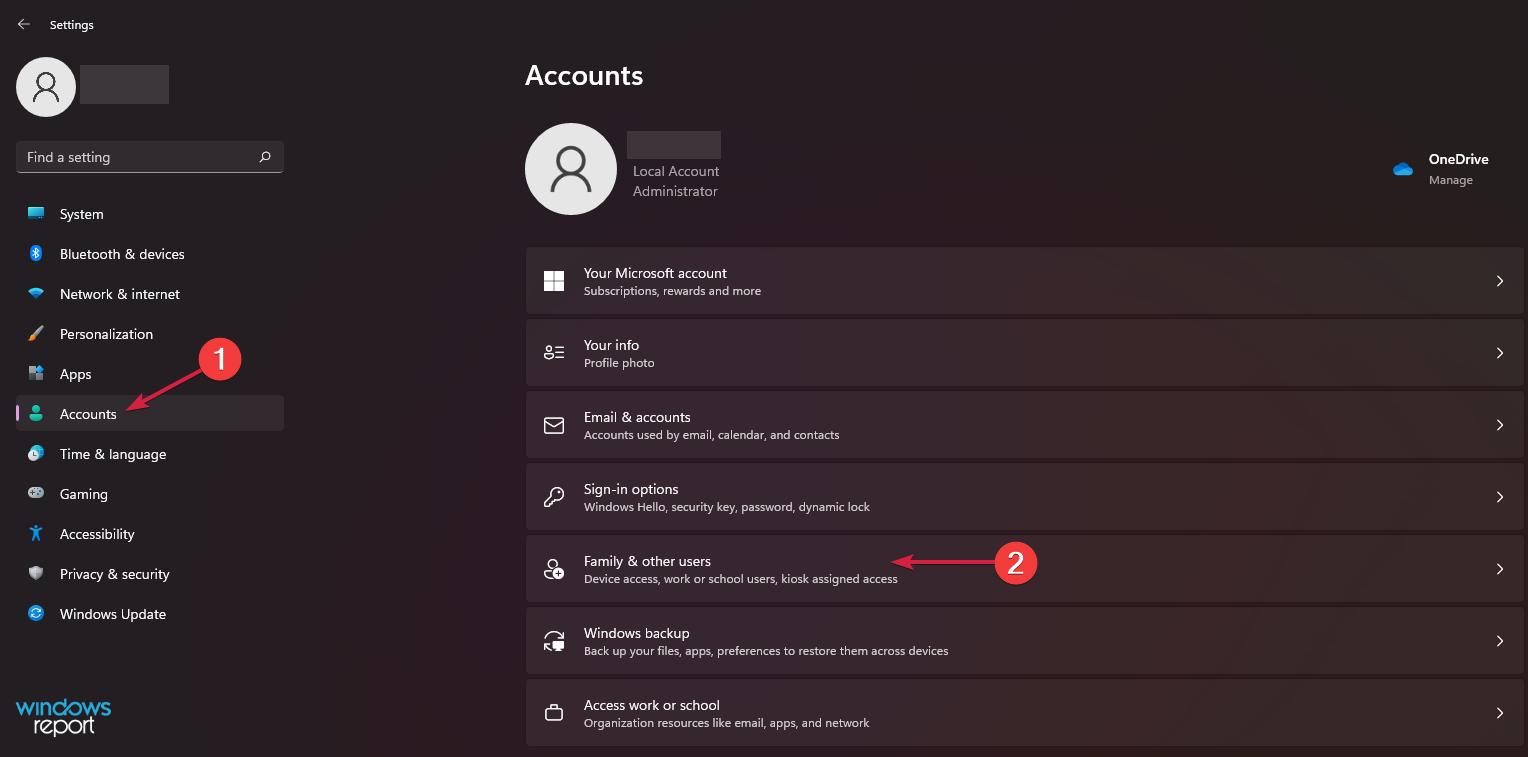
Task: Expand Sign-in options chevron
Action: tap(1500, 497)
